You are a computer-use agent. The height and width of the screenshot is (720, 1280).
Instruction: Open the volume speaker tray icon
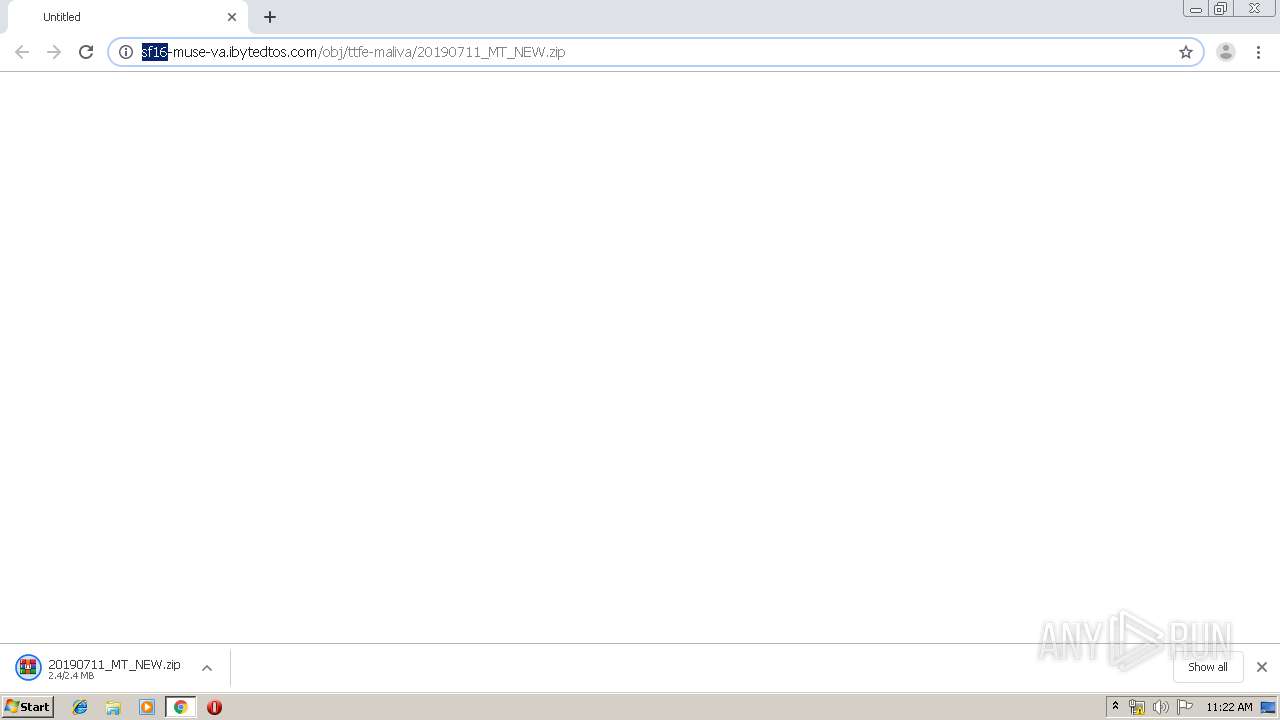tap(1161, 707)
